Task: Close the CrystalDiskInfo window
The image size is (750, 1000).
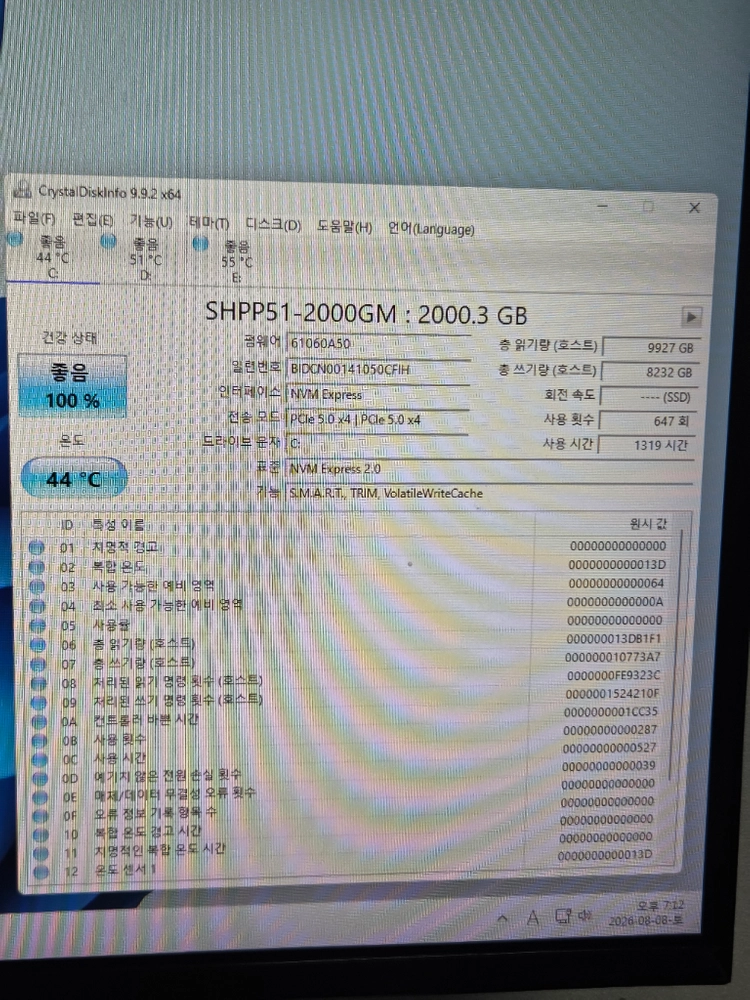Action: pos(695,208)
